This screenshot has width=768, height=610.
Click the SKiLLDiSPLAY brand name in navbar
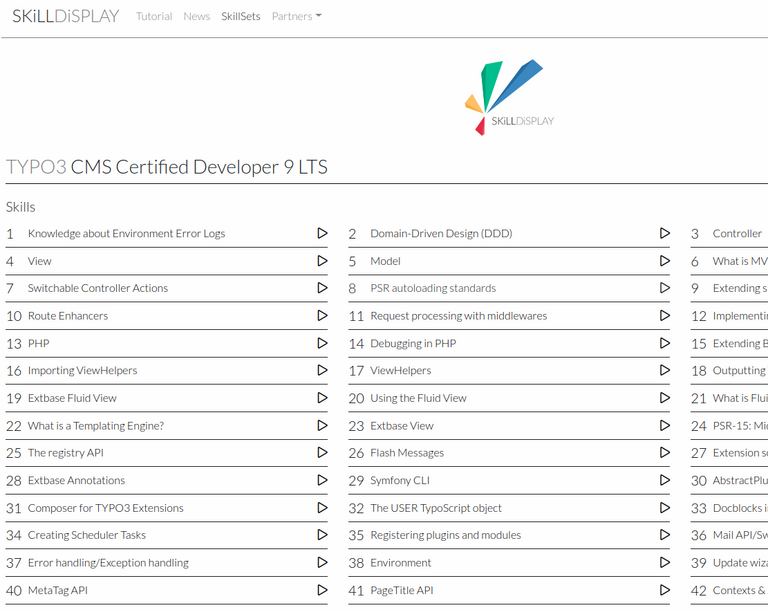65,17
